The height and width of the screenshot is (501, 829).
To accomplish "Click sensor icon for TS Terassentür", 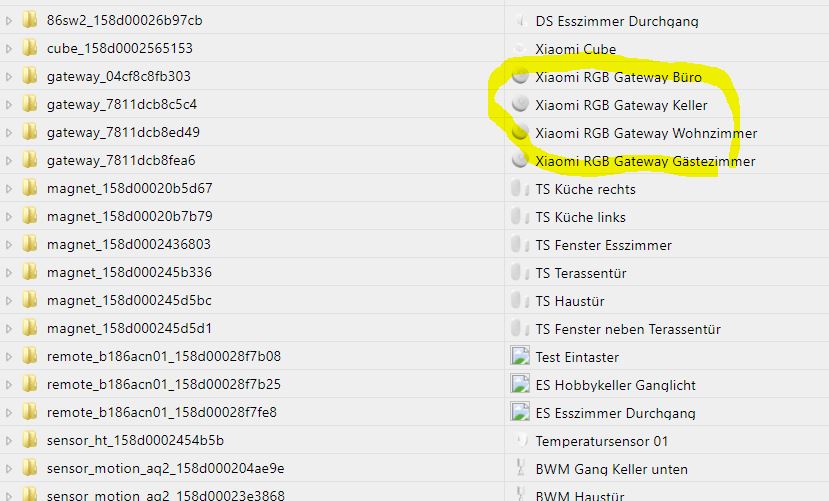I will point(520,273).
